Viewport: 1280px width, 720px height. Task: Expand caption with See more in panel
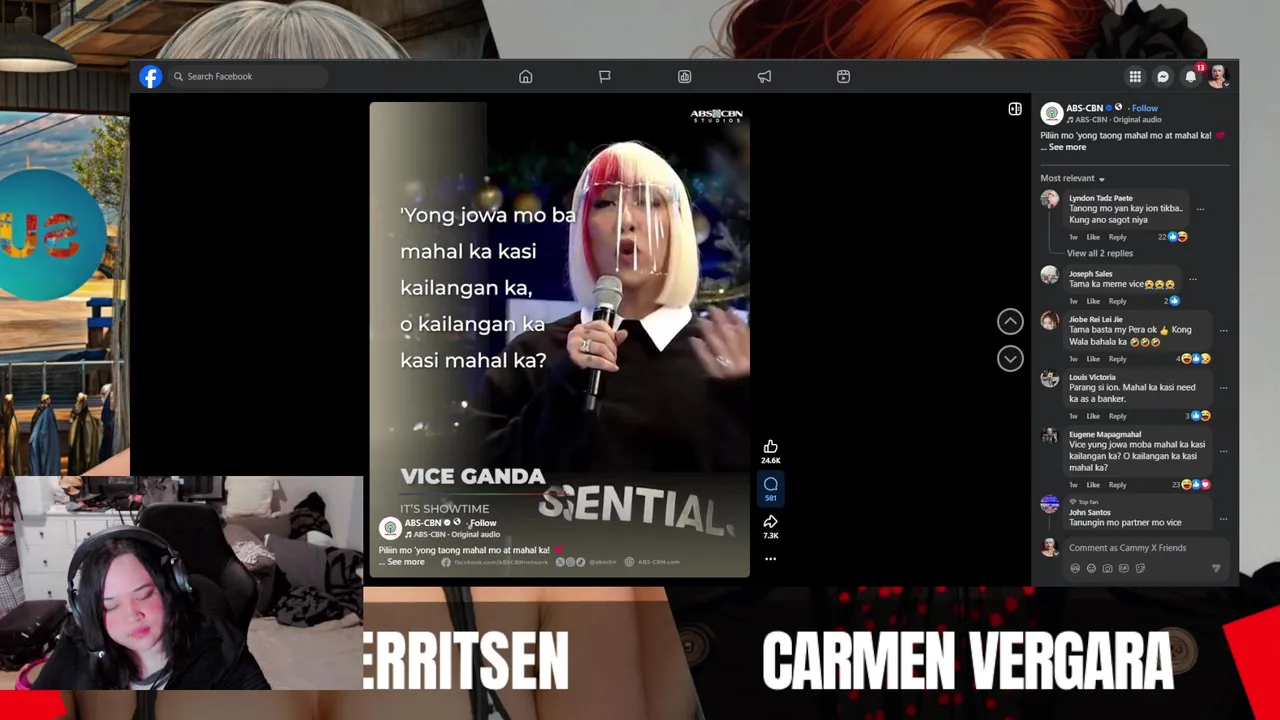pos(1067,147)
